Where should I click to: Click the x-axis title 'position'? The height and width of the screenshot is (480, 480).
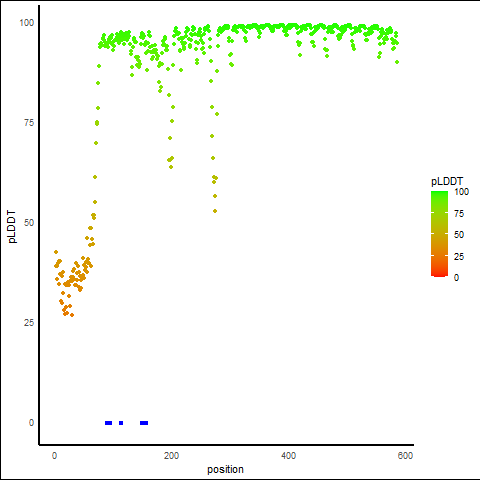point(225,469)
